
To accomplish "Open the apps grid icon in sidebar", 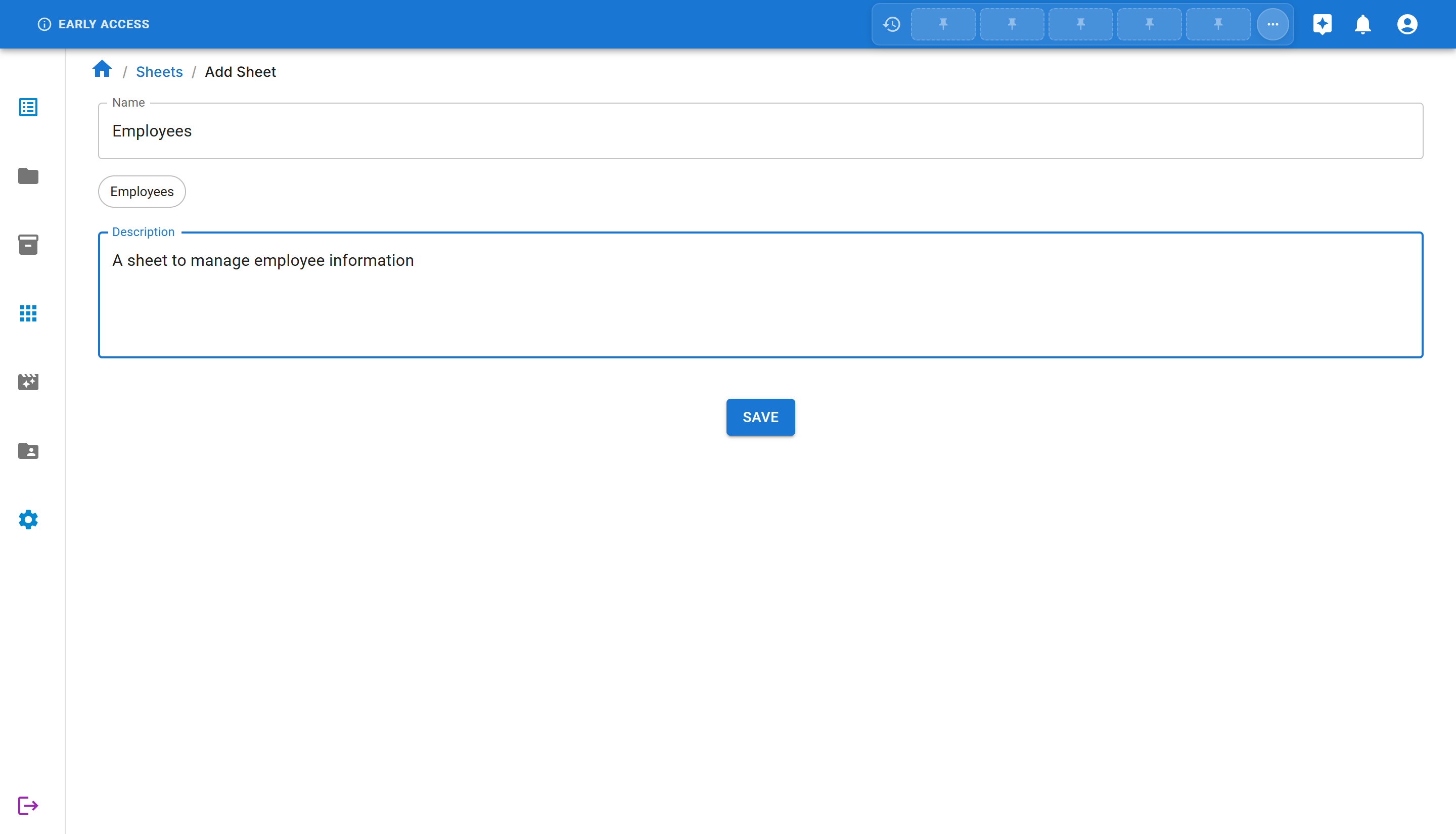I will coord(27,313).
